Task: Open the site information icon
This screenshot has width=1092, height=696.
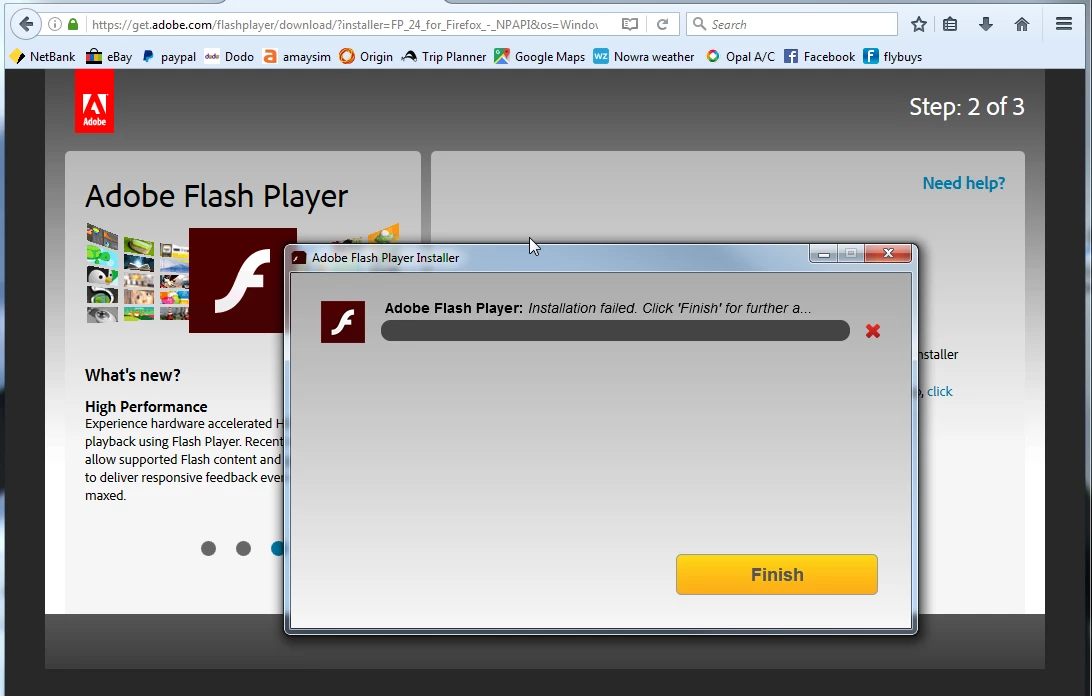Action: click(x=54, y=24)
